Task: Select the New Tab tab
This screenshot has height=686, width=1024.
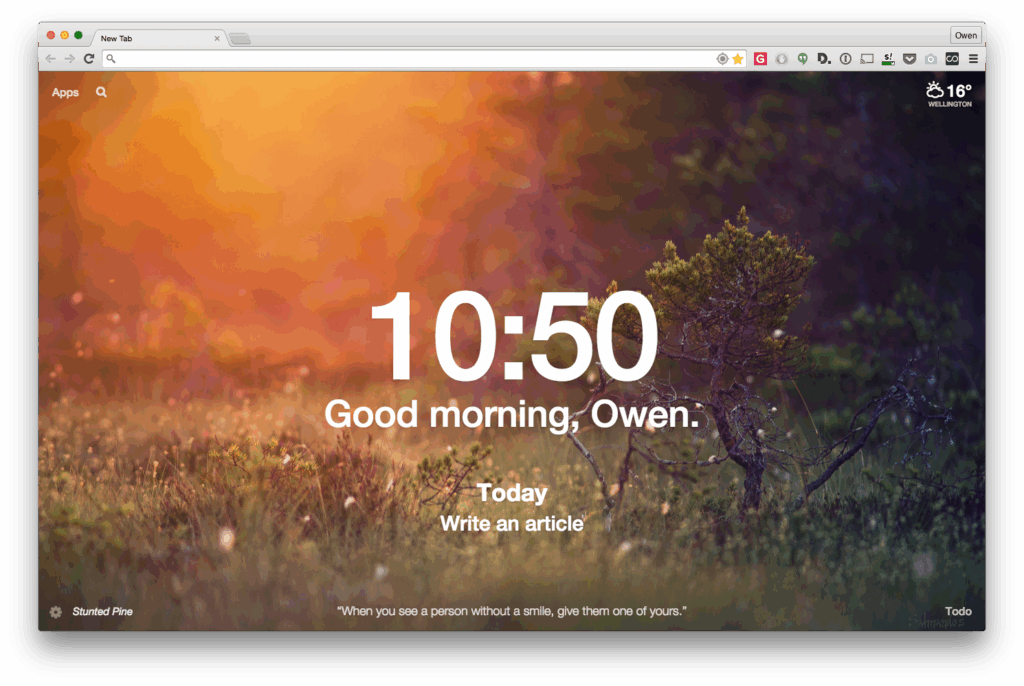Action: 157,39
